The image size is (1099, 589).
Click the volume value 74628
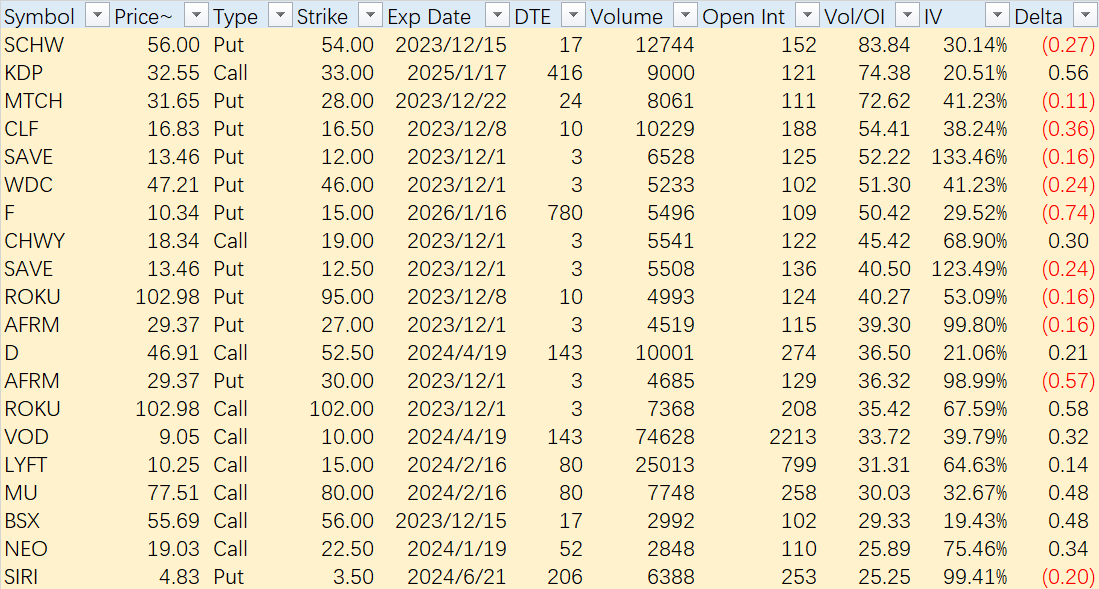tap(665, 437)
